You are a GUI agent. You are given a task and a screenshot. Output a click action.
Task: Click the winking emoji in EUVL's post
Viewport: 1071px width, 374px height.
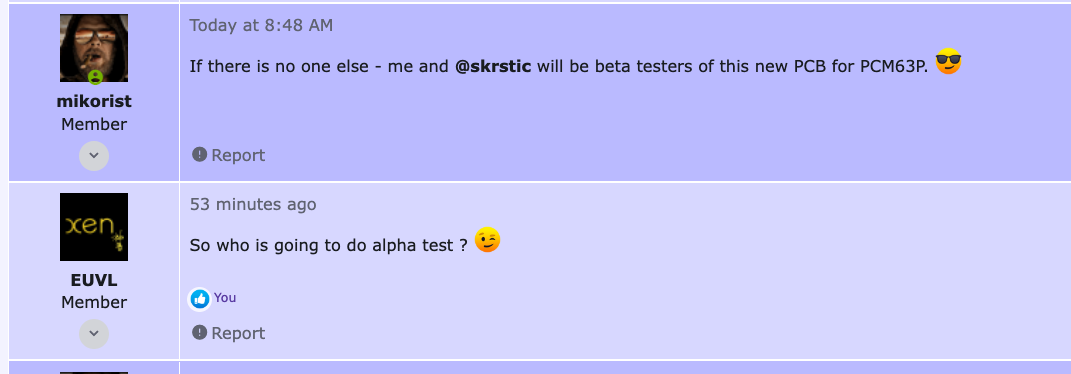pyautogui.click(x=487, y=240)
